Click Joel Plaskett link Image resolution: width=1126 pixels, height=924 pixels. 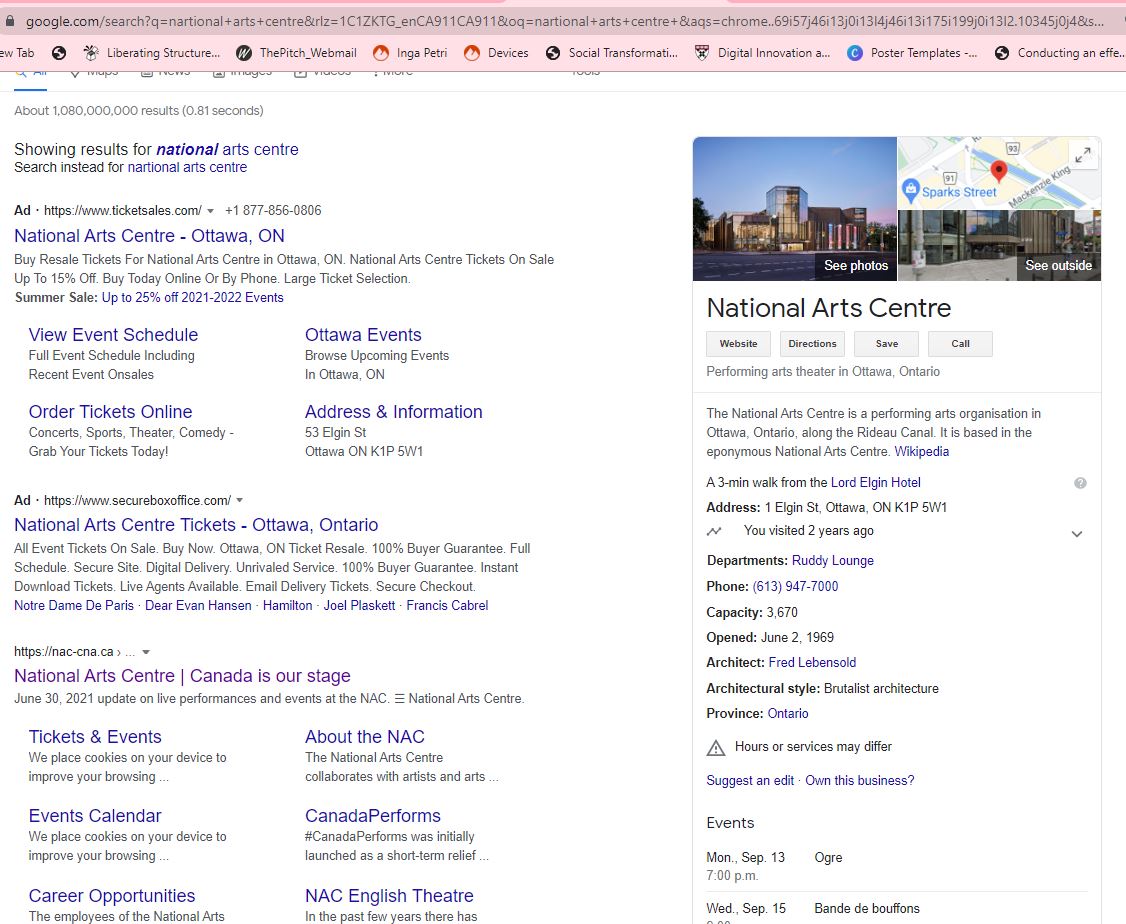359,605
